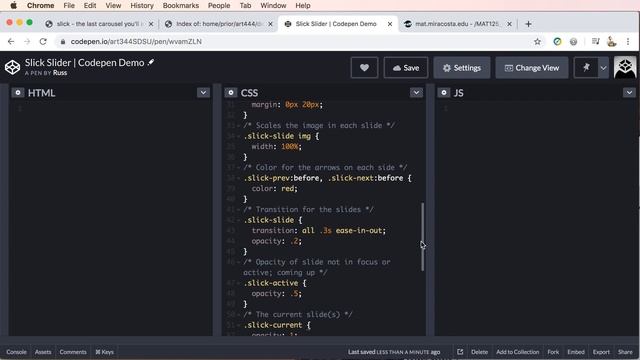
Task: Show keyboard shortcut Keys
Action: (x=104, y=352)
